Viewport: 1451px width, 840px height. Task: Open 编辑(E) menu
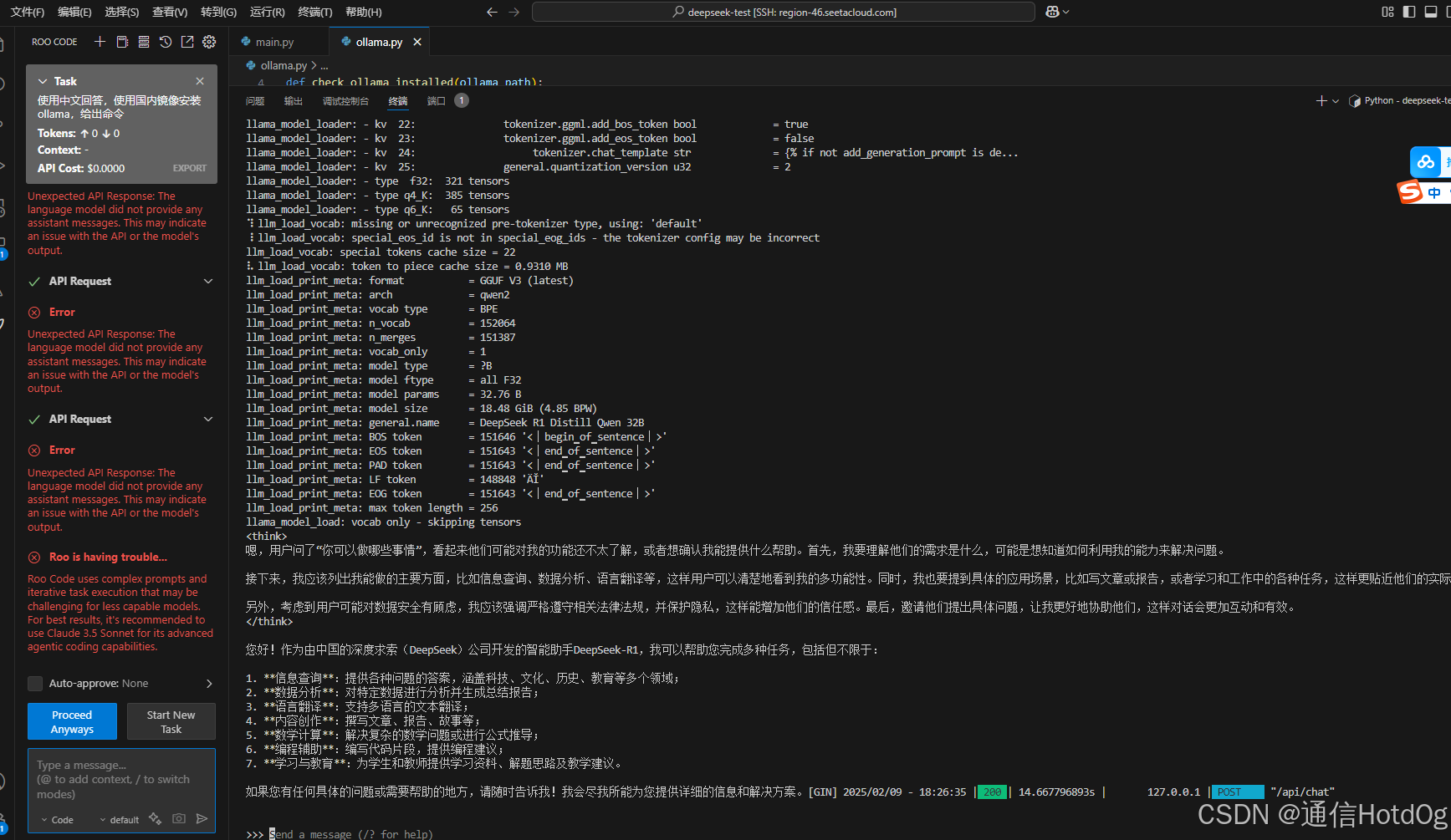pyautogui.click(x=74, y=12)
